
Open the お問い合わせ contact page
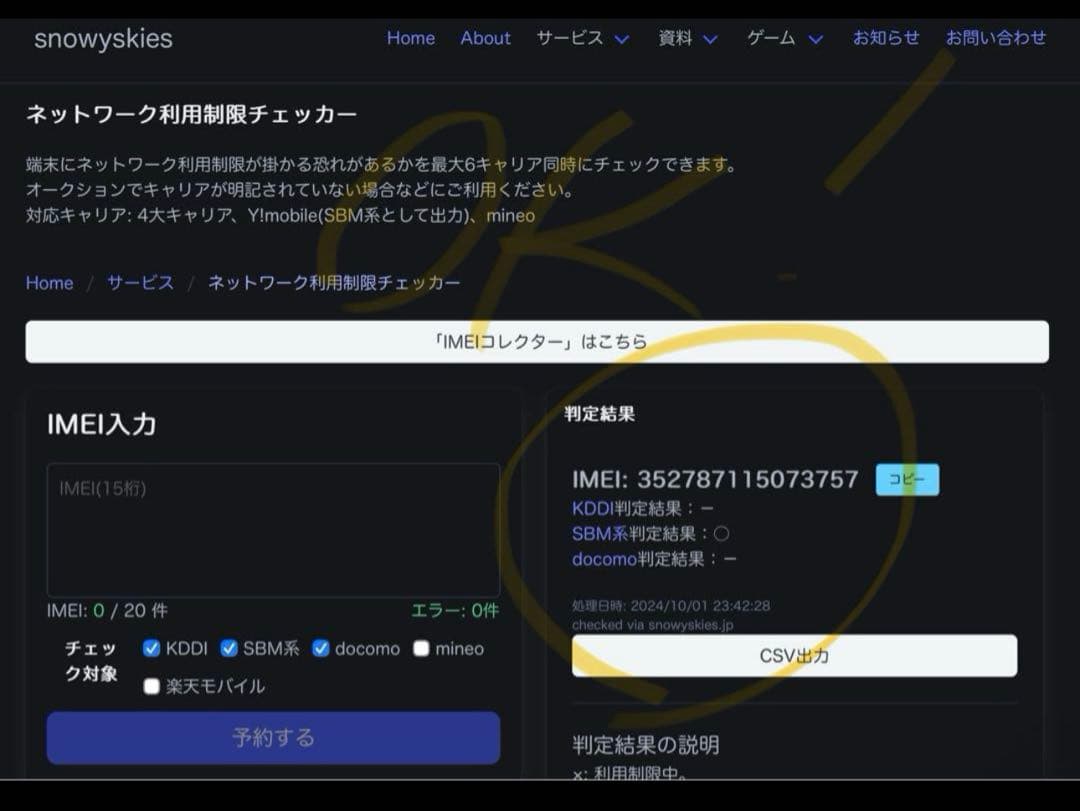[996, 38]
